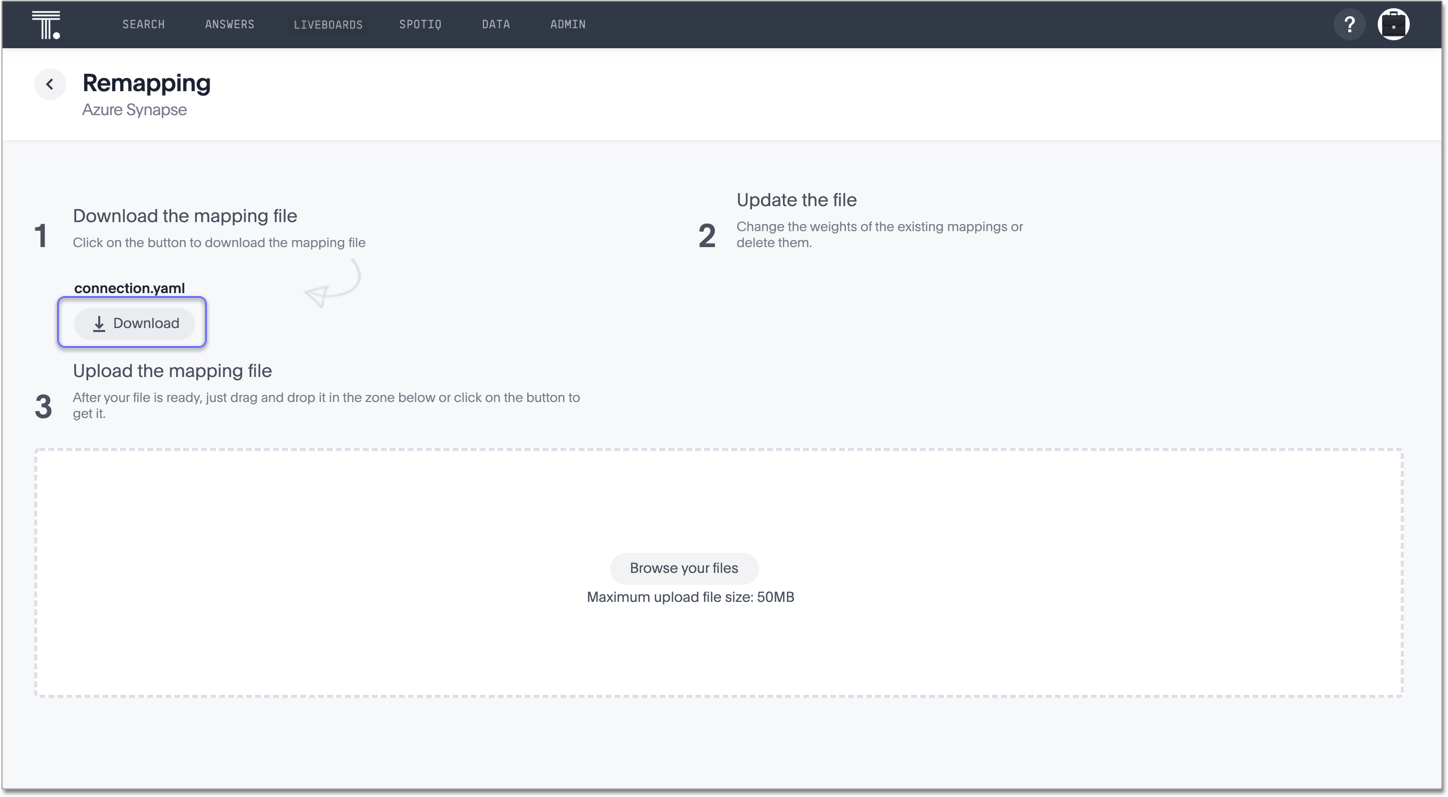Switch to the LIVEBOARDS tab

pyautogui.click(x=328, y=24)
